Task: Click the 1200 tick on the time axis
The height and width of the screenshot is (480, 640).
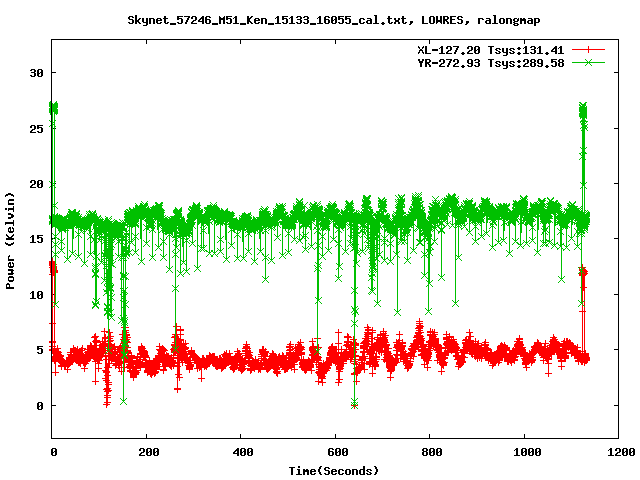Action: pyautogui.click(x=618, y=452)
